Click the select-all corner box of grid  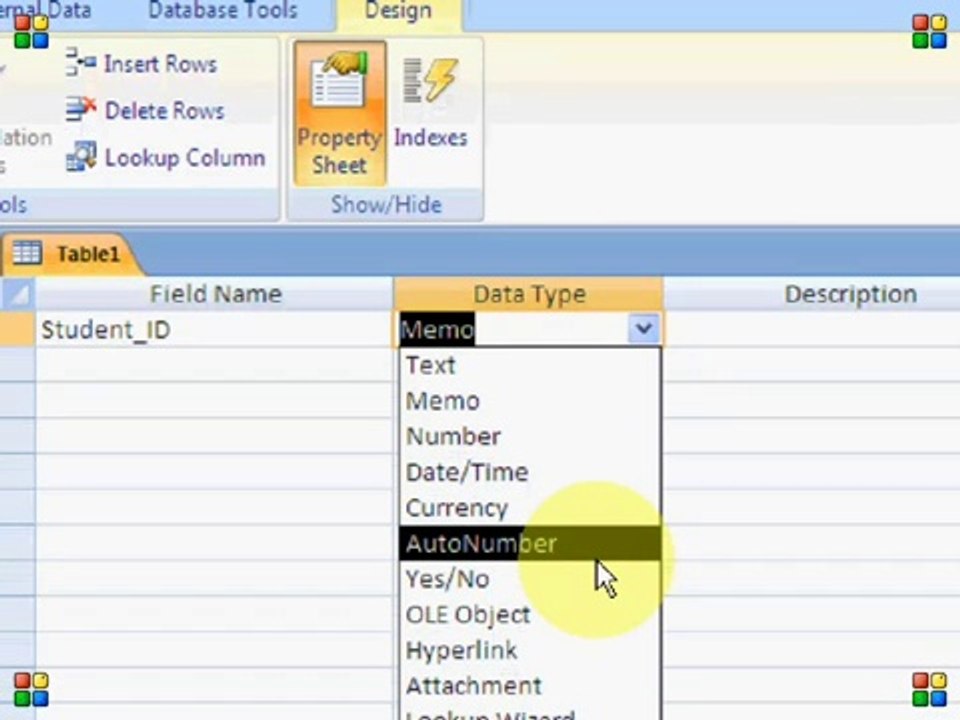click(x=17, y=294)
